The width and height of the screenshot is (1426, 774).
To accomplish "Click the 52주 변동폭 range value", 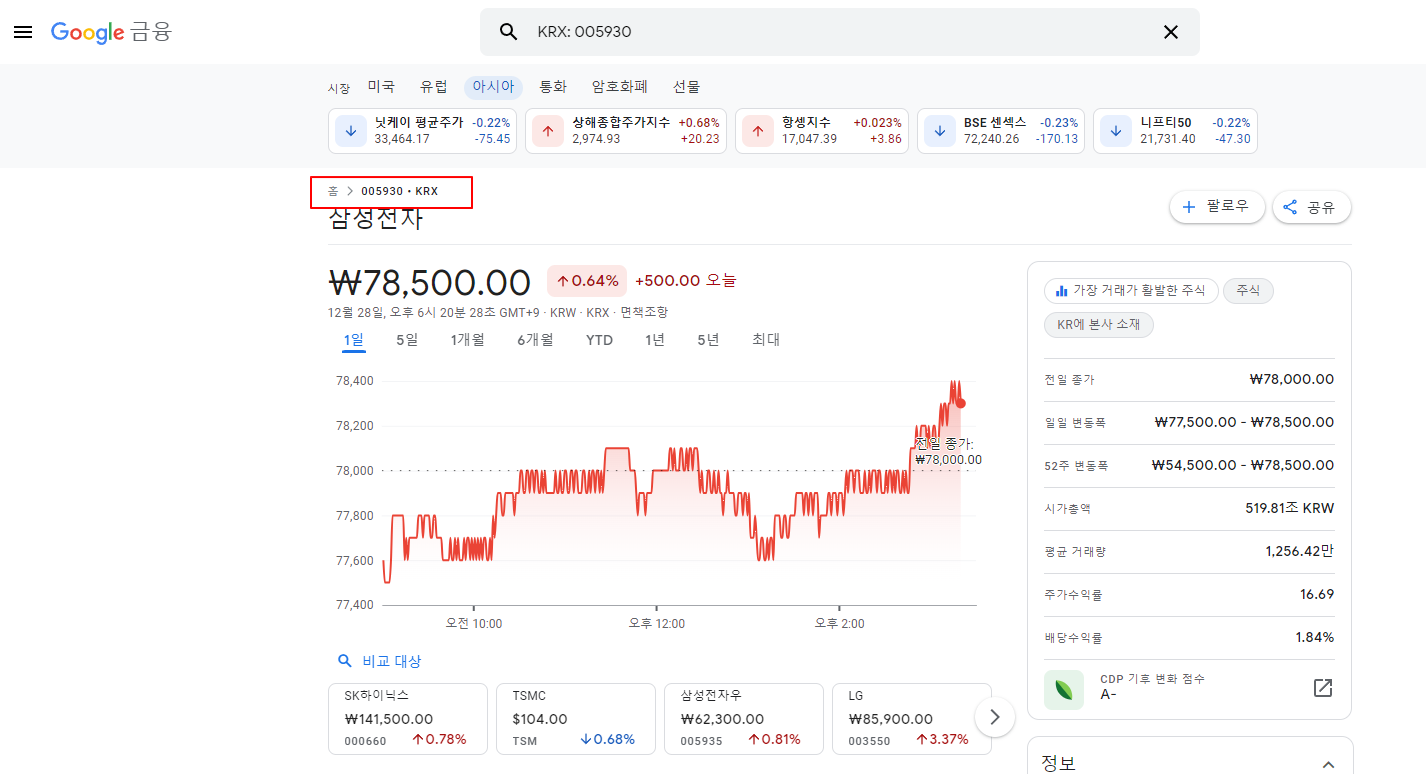I will click(x=1243, y=465).
